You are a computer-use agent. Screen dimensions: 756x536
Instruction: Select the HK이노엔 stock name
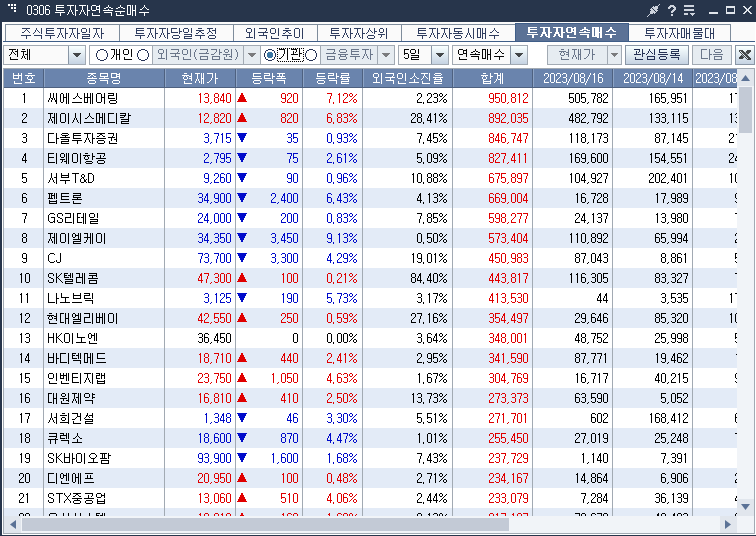pyautogui.click(x=73, y=338)
